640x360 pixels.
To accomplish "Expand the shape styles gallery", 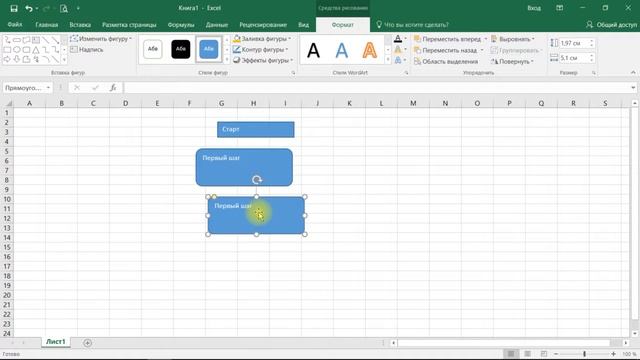I will pos(227,60).
